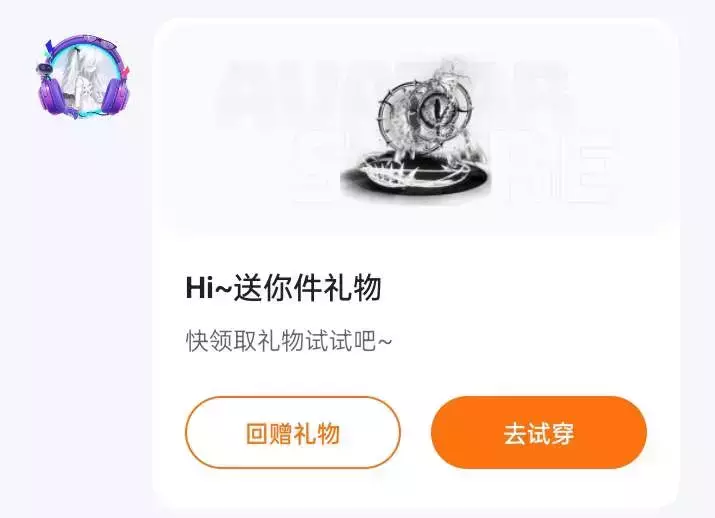The width and height of the screenshot is (715, 518).
Task: Click the 去试穿 orange button
Action: pyautogui.click(x=539, y=433)
